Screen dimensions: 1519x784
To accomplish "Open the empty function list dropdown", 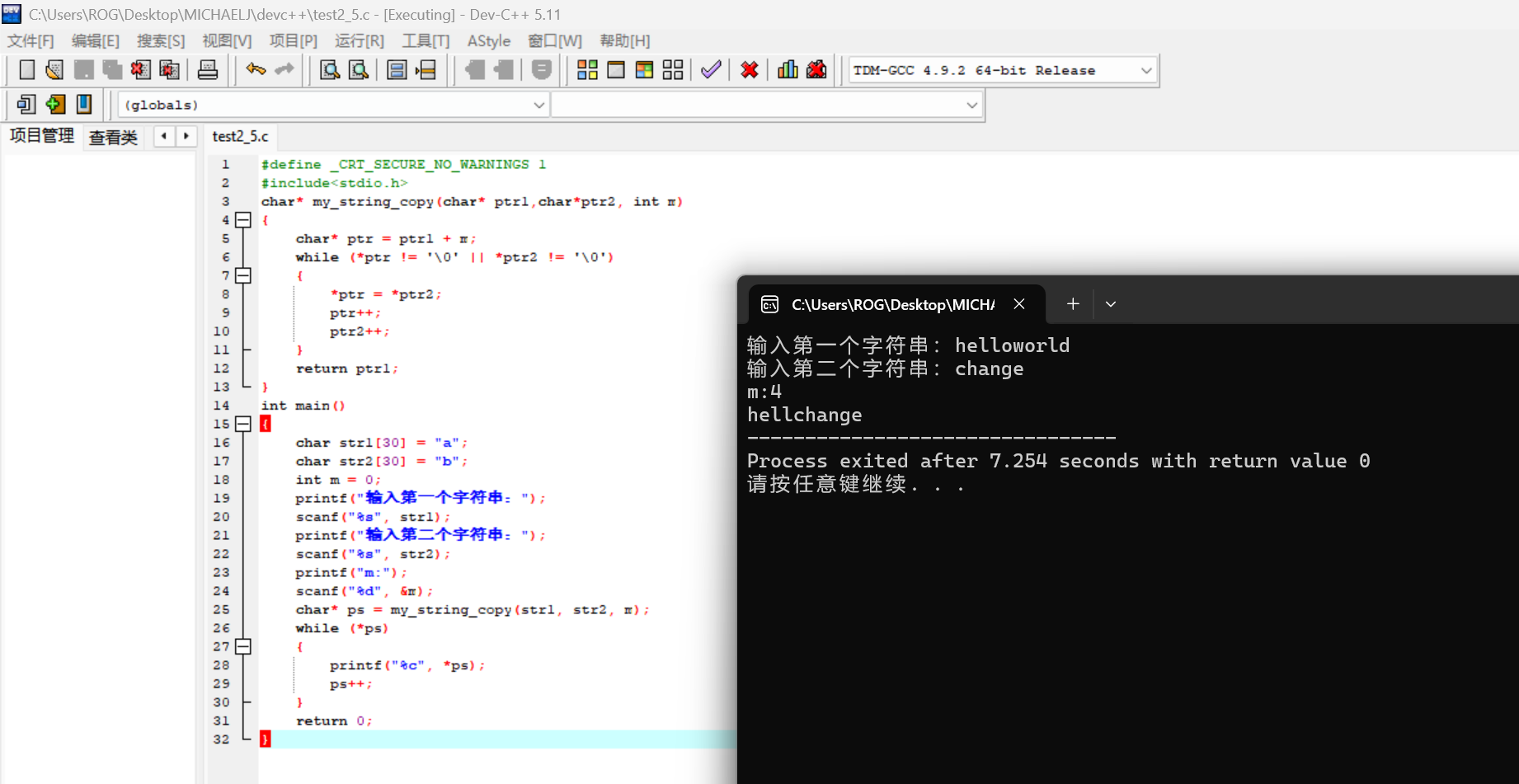I will pyautogui.click(x=767, y=105).
